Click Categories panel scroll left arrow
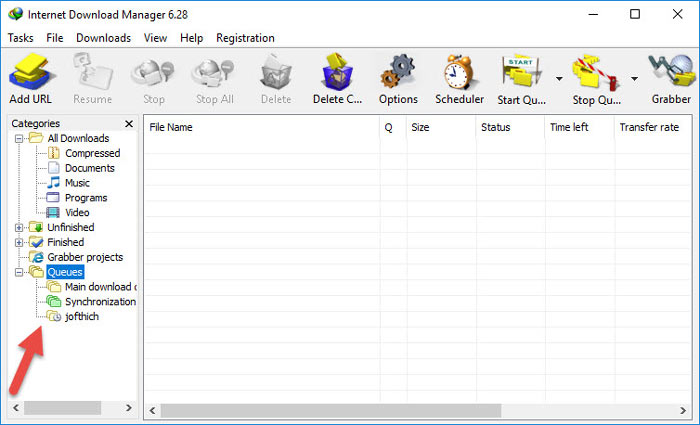This screenshot has width=700, height=425. (x=16, y=408)
